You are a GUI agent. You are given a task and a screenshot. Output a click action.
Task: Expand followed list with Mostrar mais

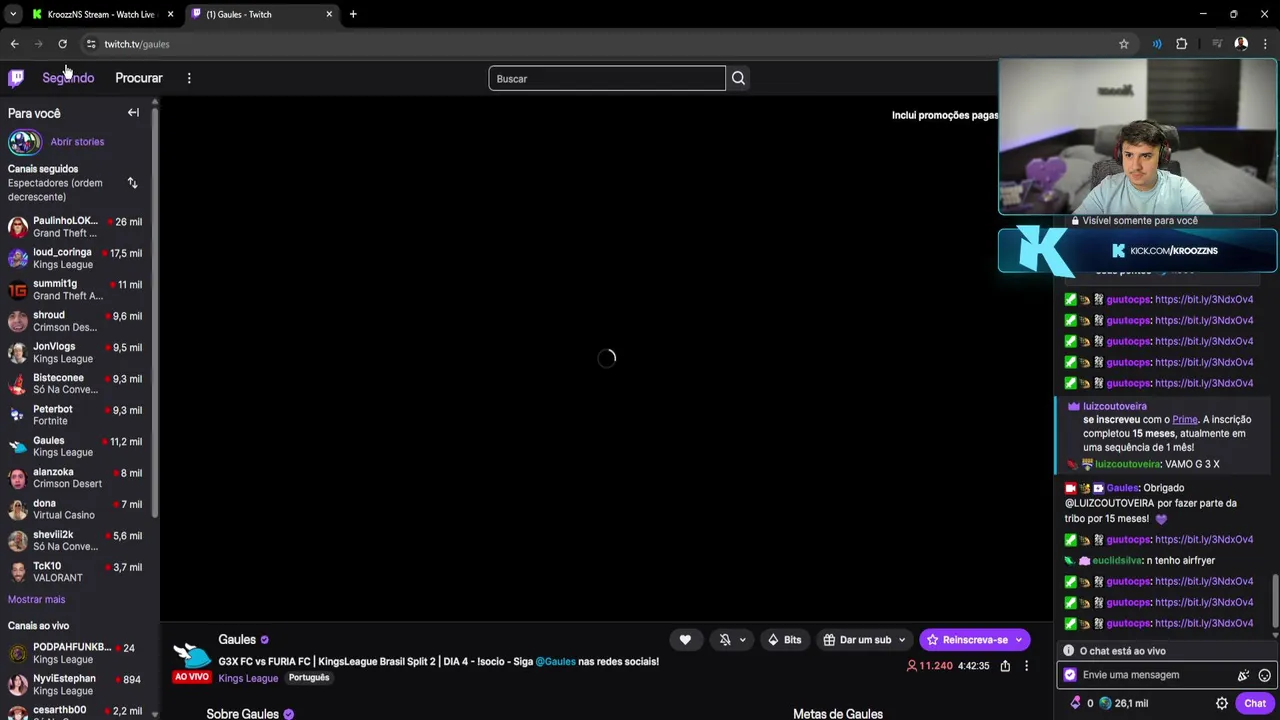pyautogui.click(x=36, y=599)
